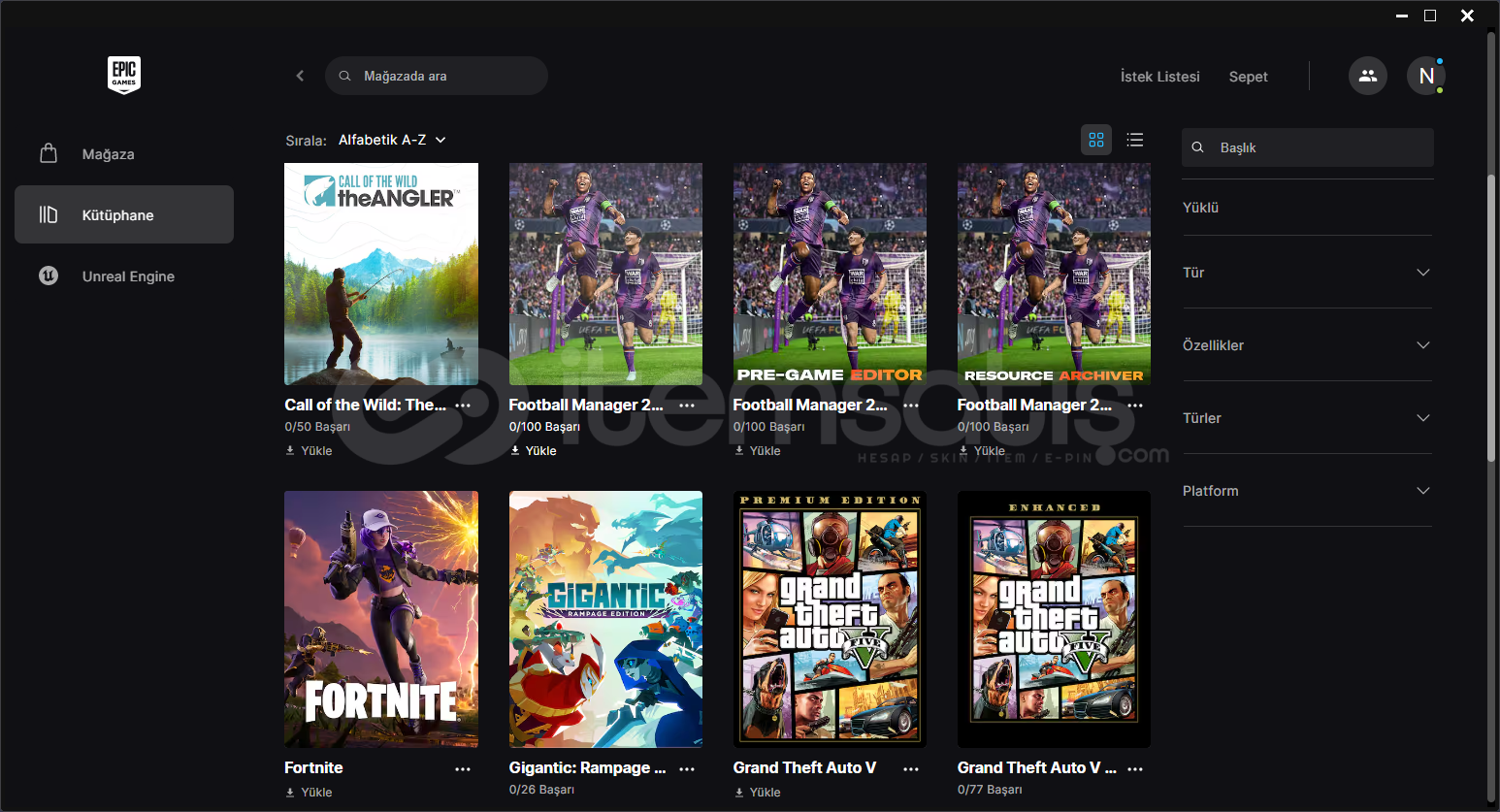Click the Unreal Engine logo icon
This screenshot has width=1500, height=812.
(49, 276)
